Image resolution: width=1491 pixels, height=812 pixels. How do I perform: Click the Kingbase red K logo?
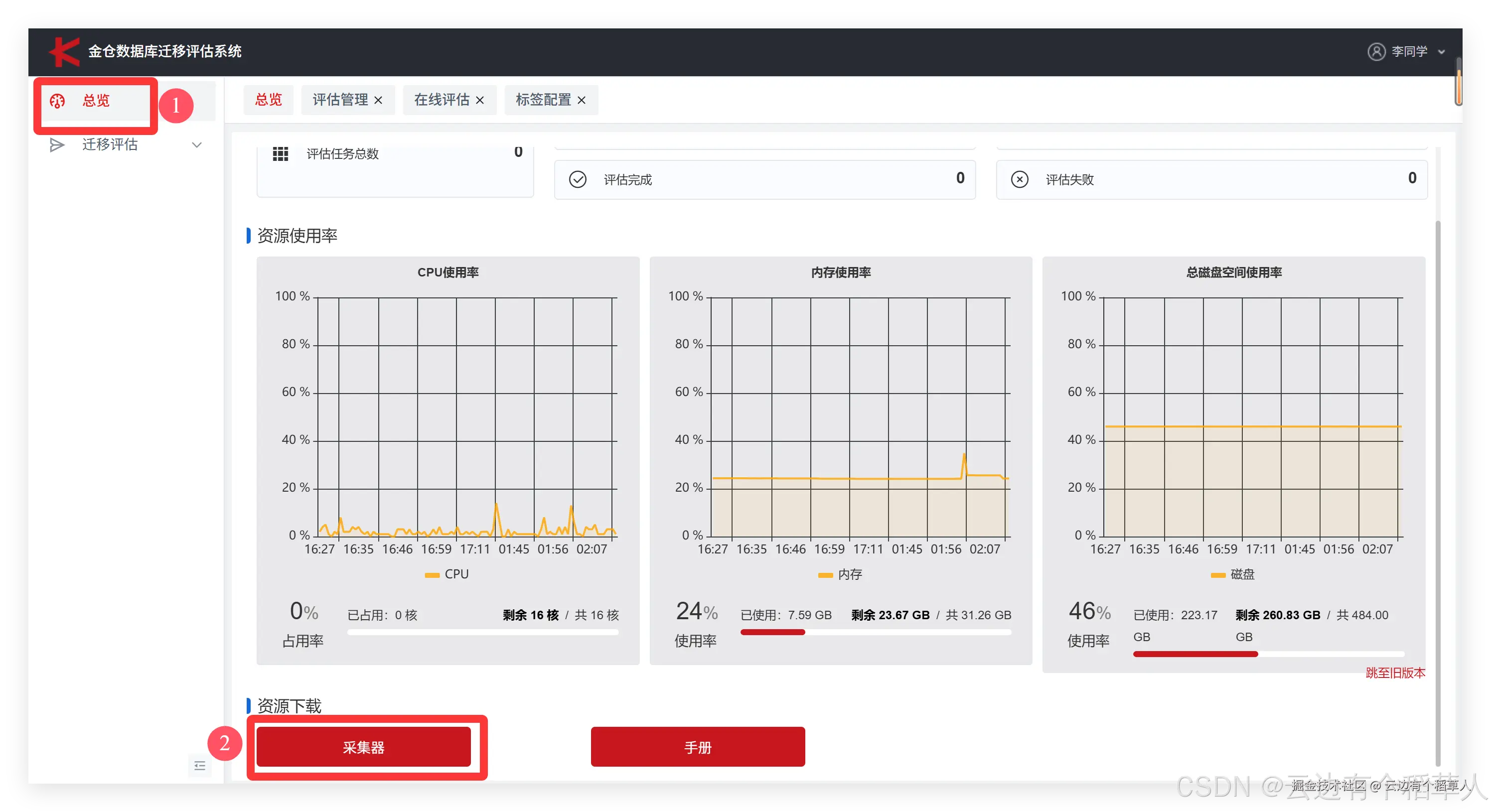(65, 51)
